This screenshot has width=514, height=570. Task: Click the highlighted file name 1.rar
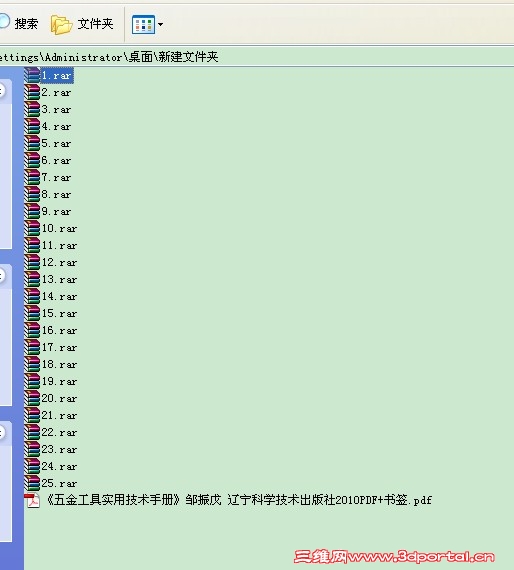(x=57, y=76)
